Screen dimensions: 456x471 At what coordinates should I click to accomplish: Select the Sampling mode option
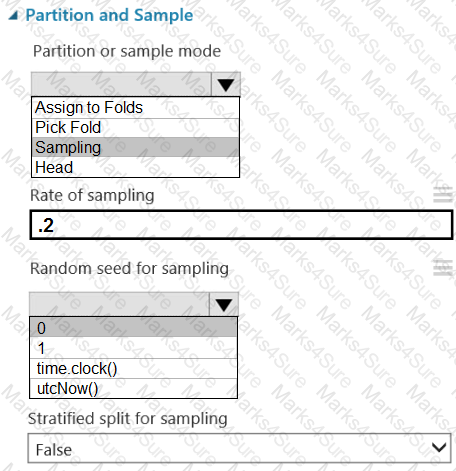coord(135,147)
